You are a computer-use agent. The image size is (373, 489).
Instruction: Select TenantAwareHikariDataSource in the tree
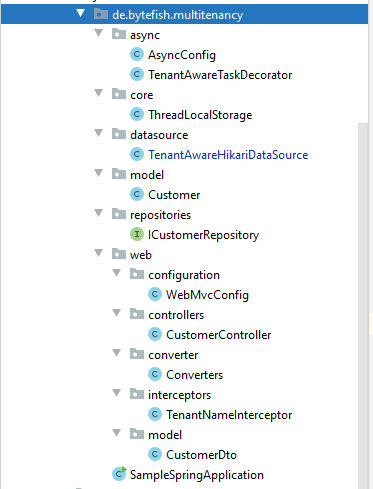click(x=228, y=155)
